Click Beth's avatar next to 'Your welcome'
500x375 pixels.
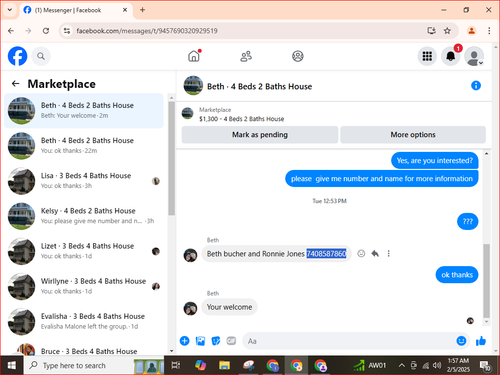click(x=190, y=308)
